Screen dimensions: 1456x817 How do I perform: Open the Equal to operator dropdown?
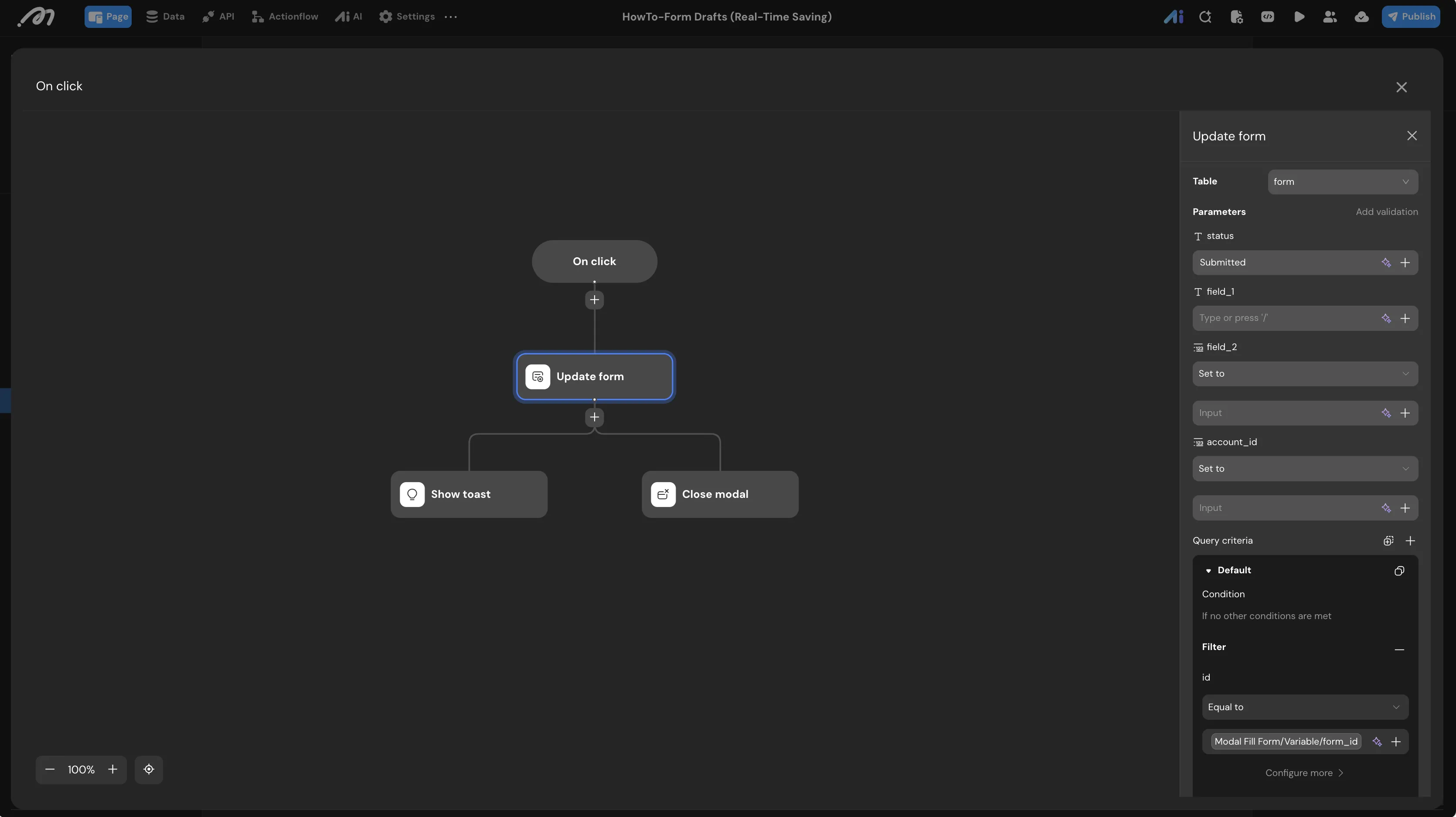1305,707
